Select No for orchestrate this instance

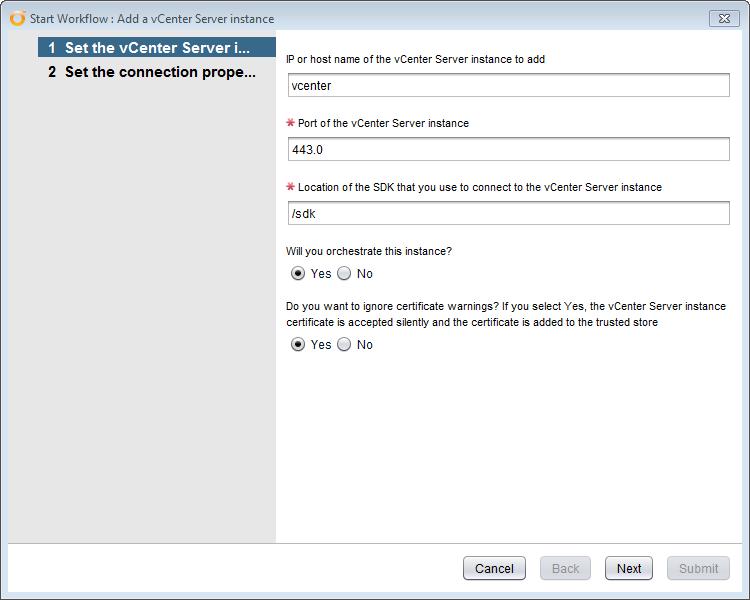(x=344, y=274)
